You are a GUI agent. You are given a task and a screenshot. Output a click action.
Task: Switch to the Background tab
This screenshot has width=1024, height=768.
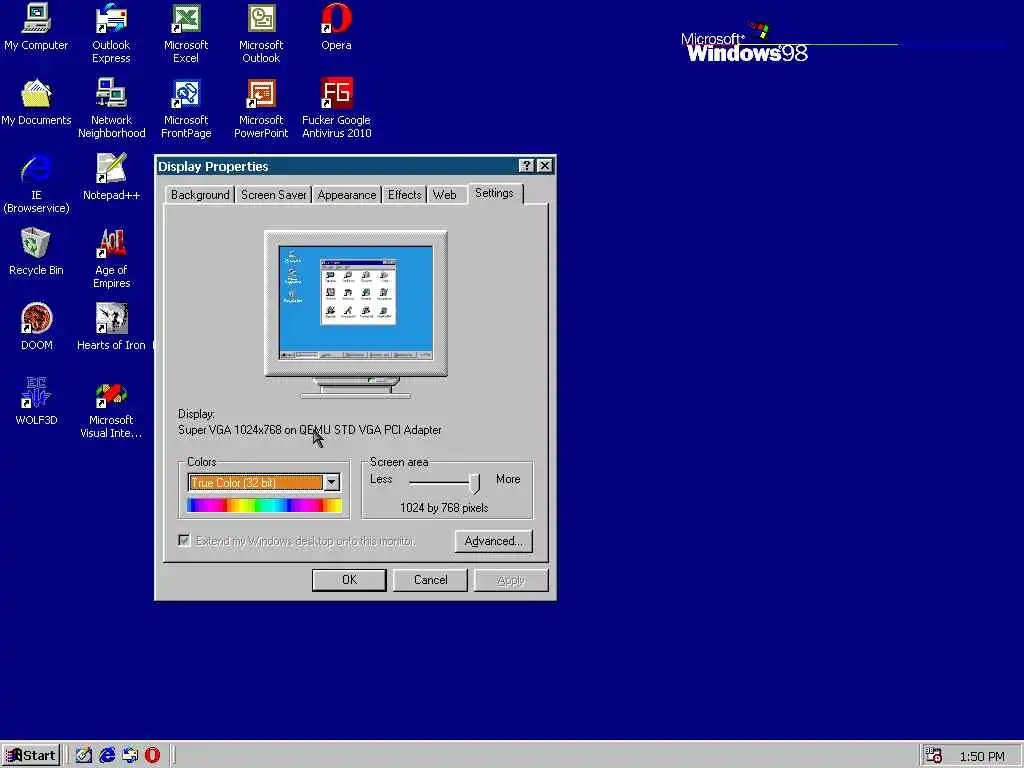[x=200, y=195]
